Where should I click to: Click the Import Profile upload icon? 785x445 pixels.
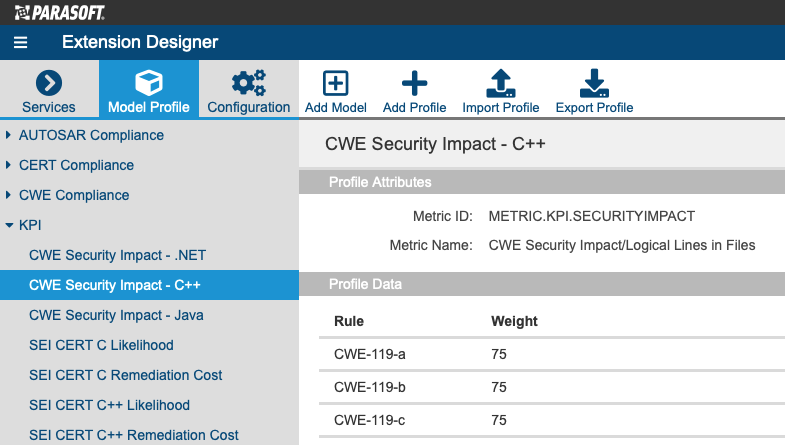pos(501,83)
